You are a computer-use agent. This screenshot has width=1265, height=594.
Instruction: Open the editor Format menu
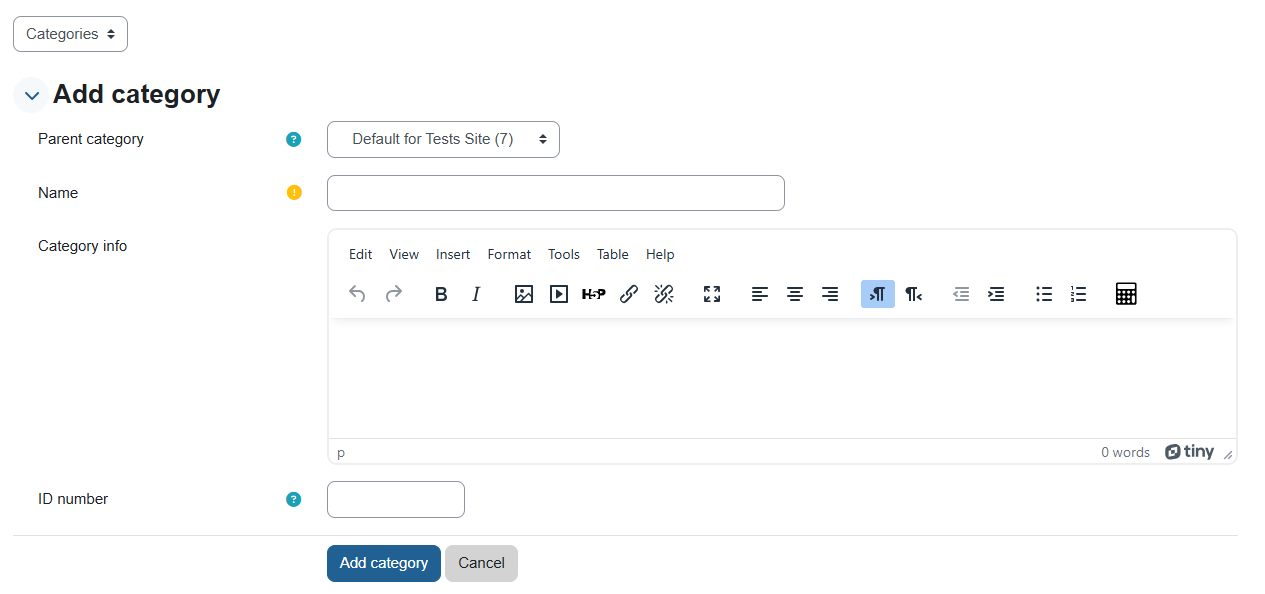(509, 254)
